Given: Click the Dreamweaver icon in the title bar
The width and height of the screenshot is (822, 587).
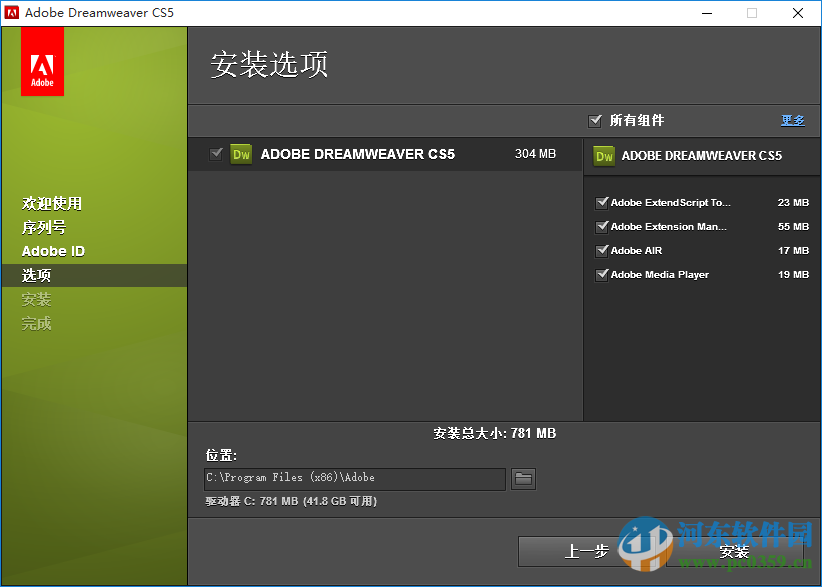Looking at the screenshot, I should pos(13,12).
